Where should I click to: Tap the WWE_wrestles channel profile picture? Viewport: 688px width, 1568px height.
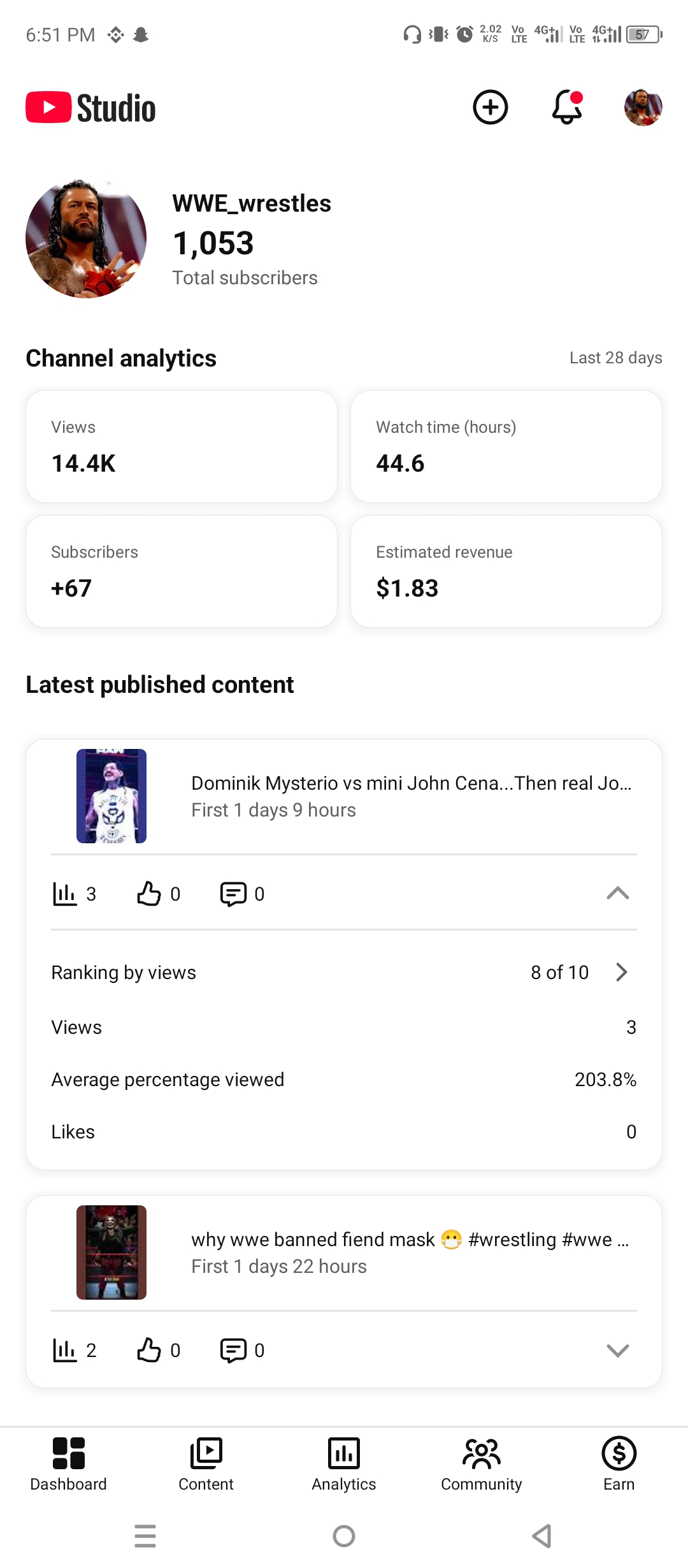(x=86, y=238)
